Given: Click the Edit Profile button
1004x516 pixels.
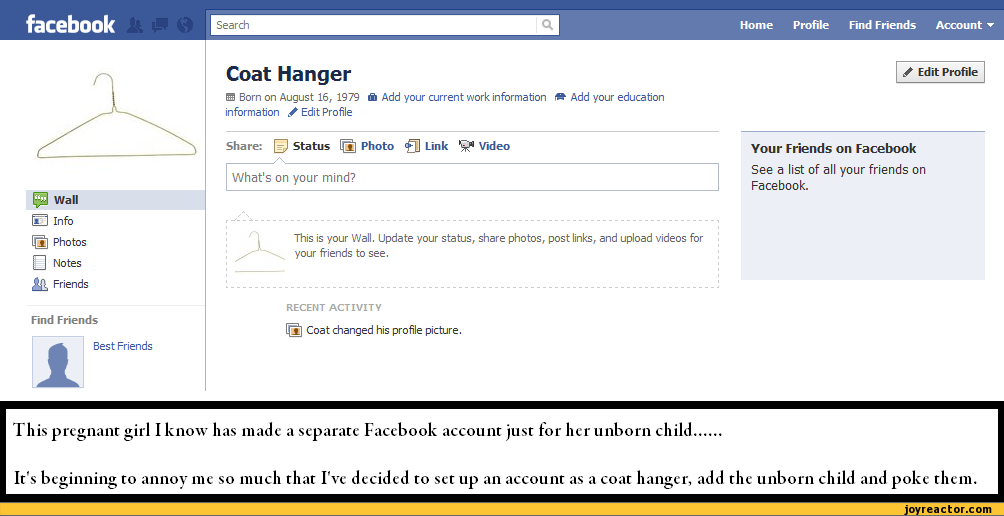Looking at the screenshot, I should coord(940,72).
